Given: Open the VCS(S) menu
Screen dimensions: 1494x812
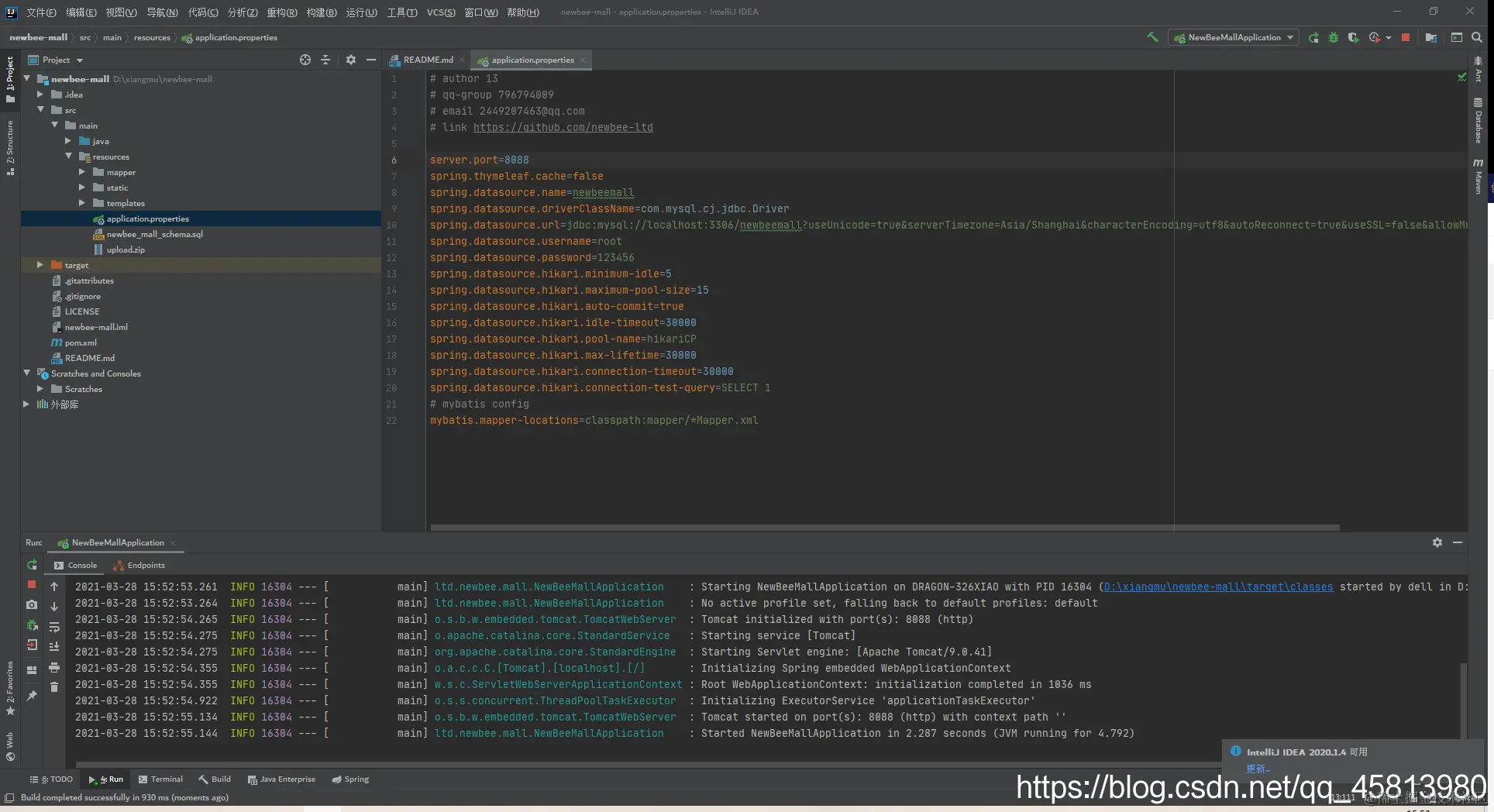Looking at the screenshot, I should pyautogui.click(x=441, y=12).
